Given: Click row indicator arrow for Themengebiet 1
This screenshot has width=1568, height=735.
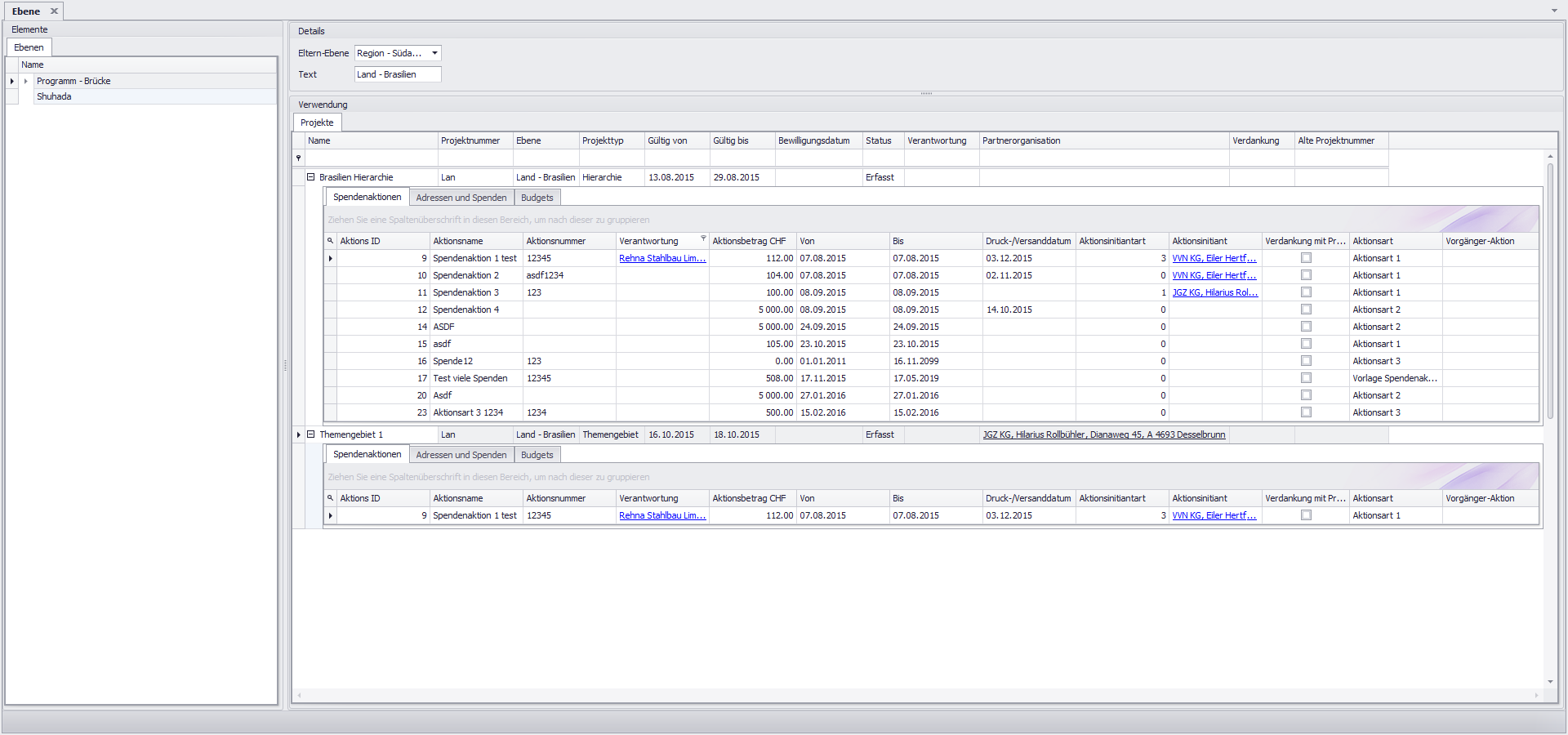Looking at the screenshot, I should tap(299, 434).
